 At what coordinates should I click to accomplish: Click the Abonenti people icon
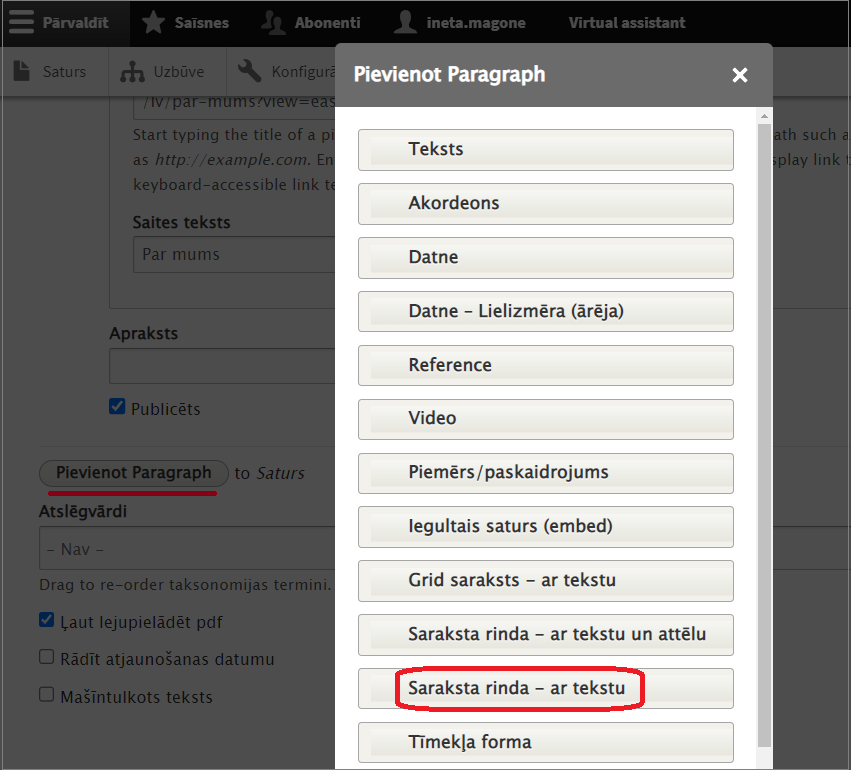tap(274, 23)
